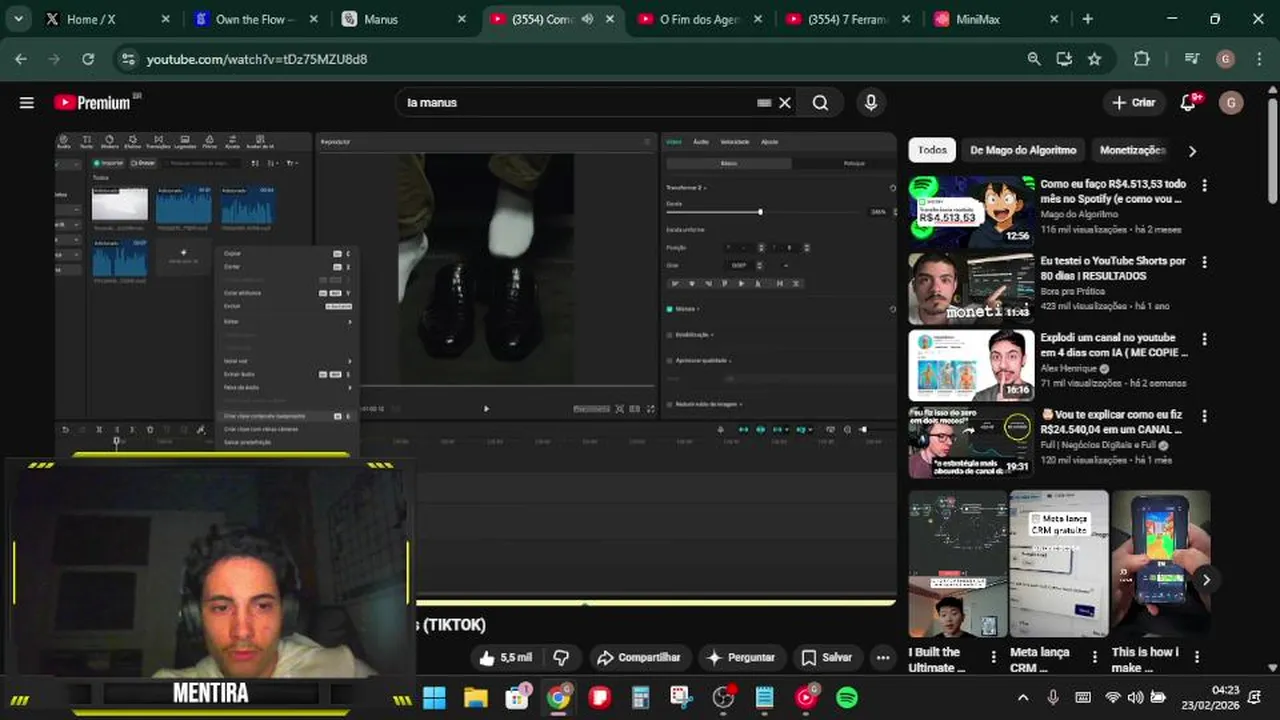Open options for 'Explodi um canal' video
The image size is (1280, 720).
point(1204,339)
